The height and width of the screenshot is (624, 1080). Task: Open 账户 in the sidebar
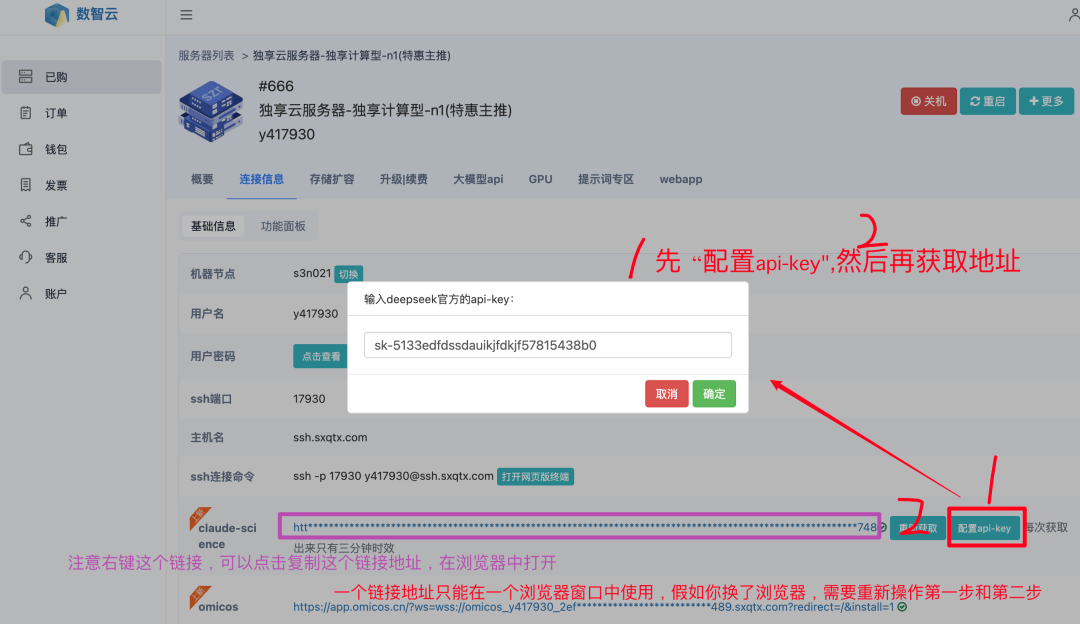[x=81, y=293]
